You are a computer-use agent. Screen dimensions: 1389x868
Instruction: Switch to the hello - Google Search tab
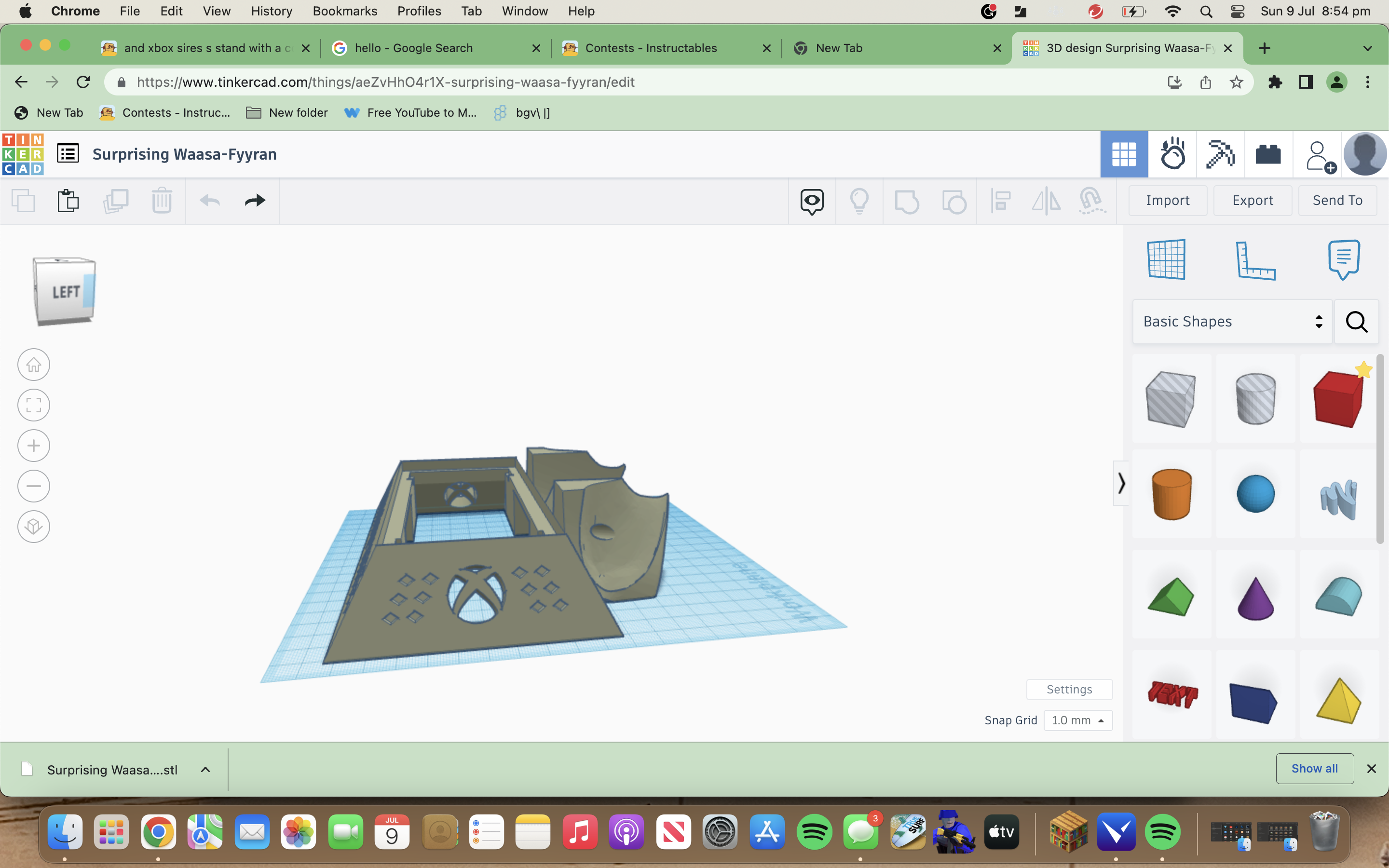coord(436,48)
